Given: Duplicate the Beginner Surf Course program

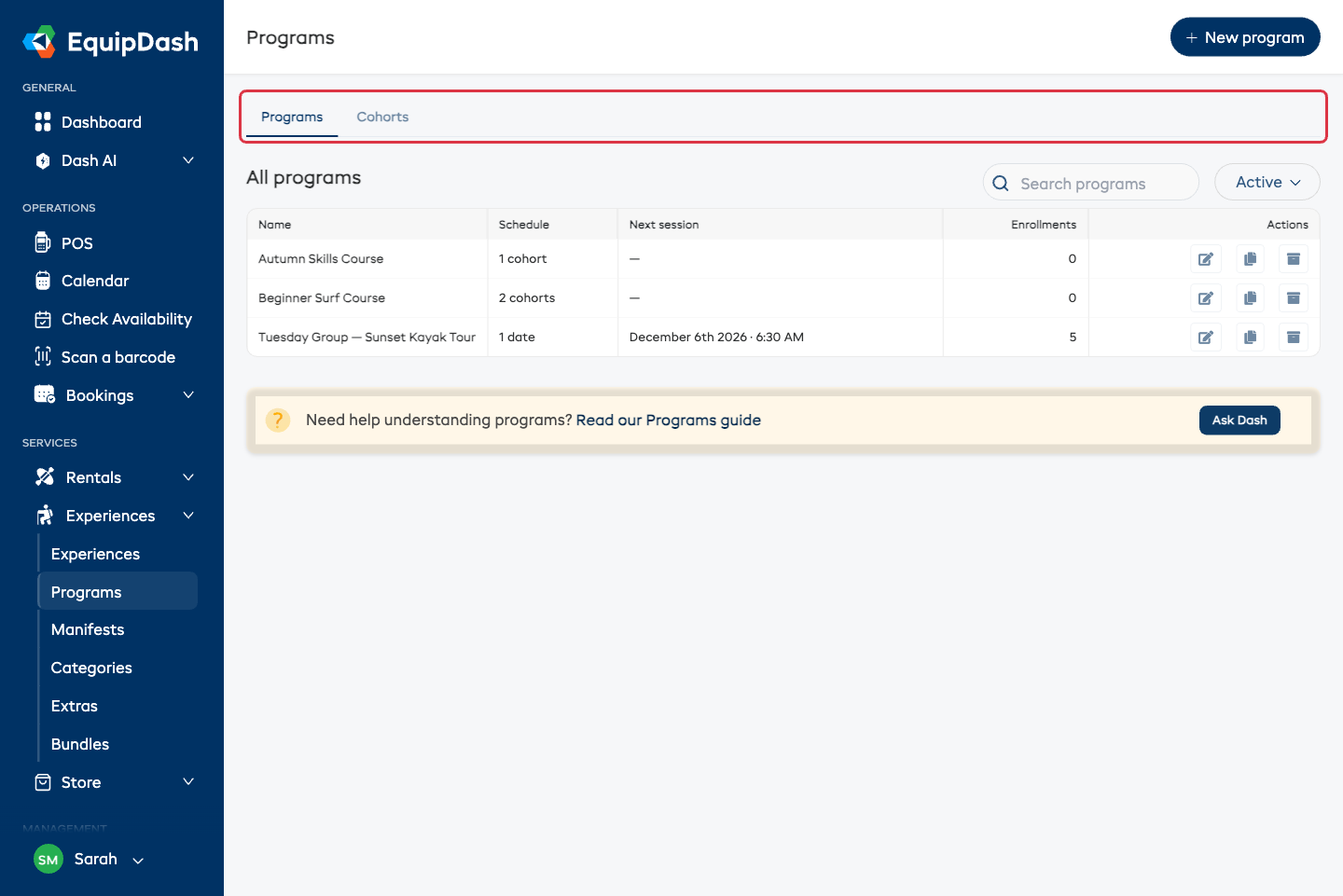Looking at the screenshot, I should (1251, 298).
